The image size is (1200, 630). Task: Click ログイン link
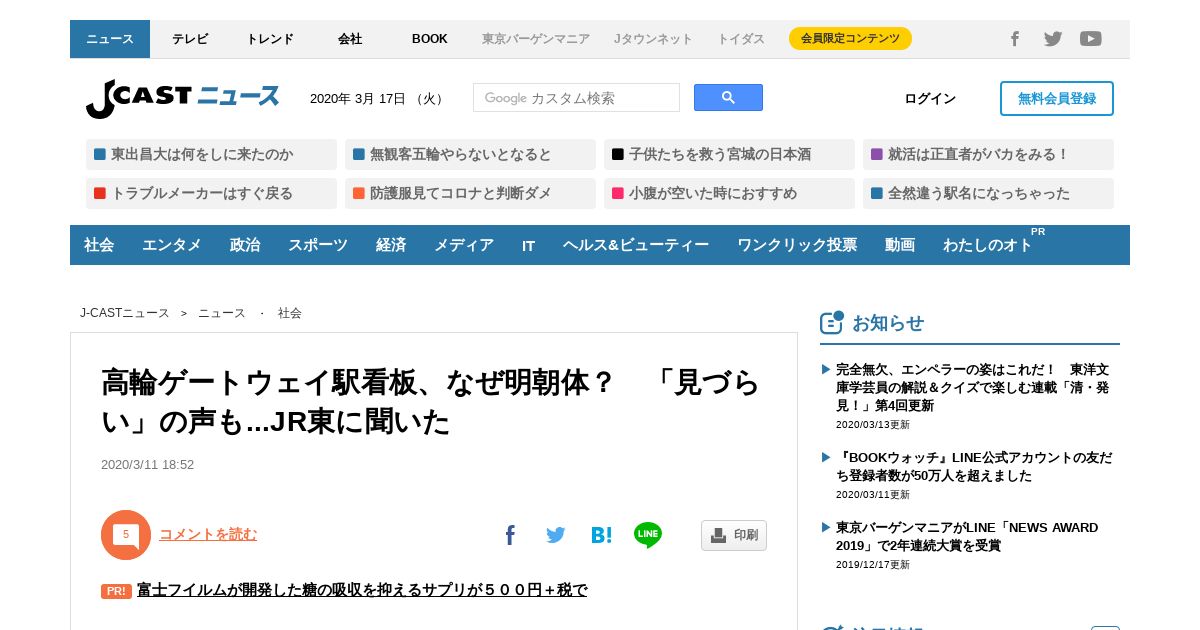tap(930, 98)
